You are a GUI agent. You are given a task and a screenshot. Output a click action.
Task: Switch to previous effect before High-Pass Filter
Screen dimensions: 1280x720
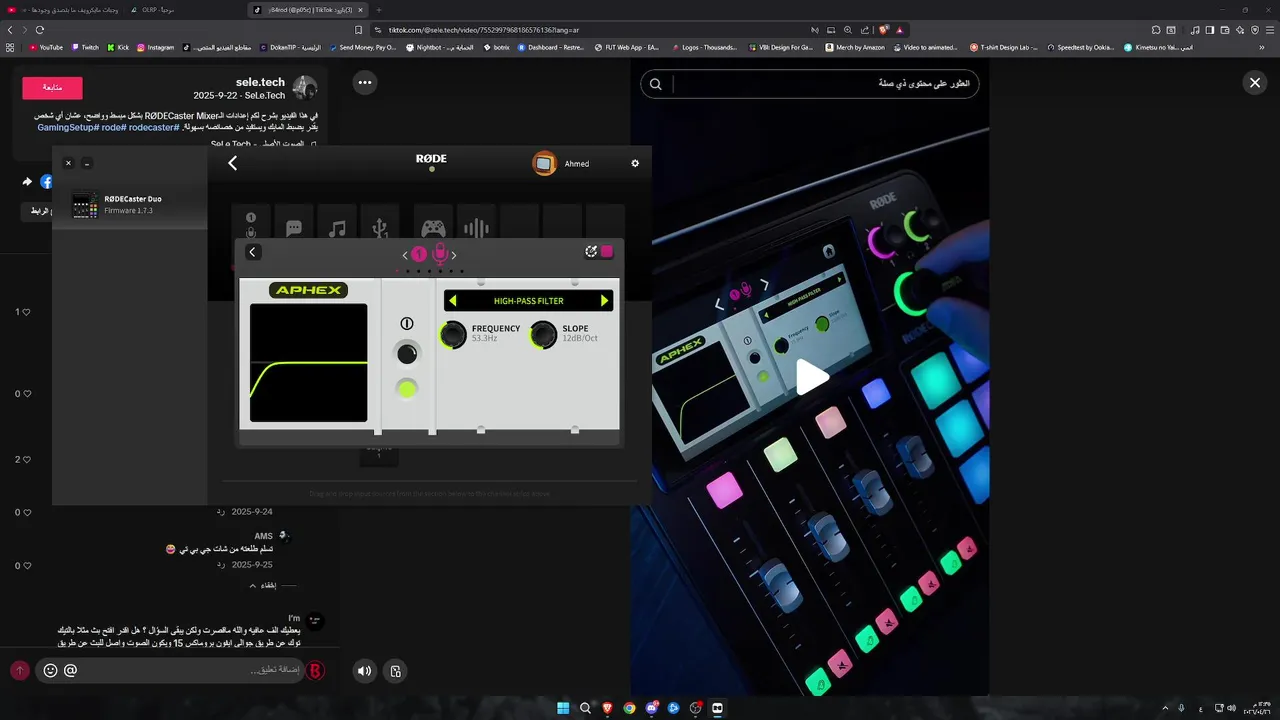pos(452,300)
